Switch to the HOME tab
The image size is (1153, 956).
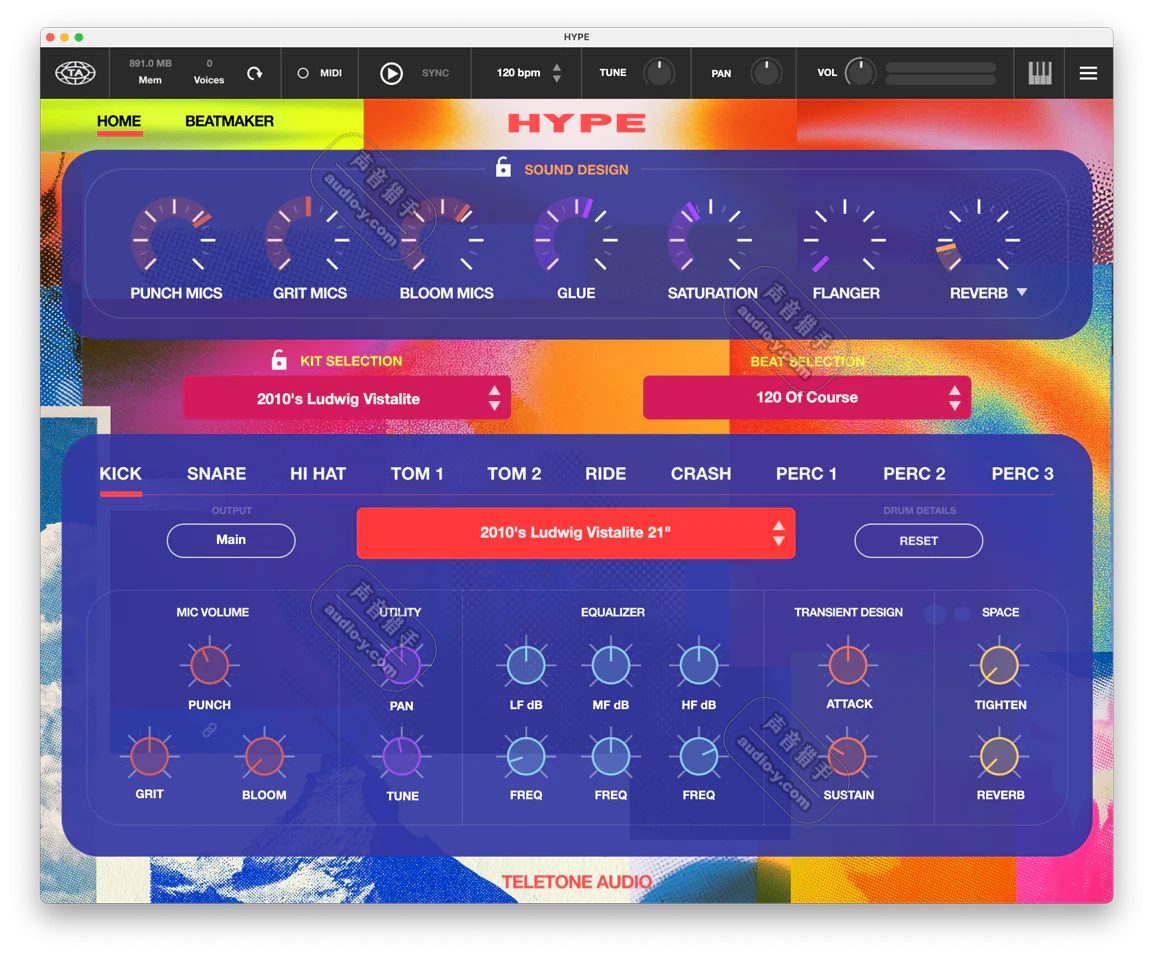point(118,121)
